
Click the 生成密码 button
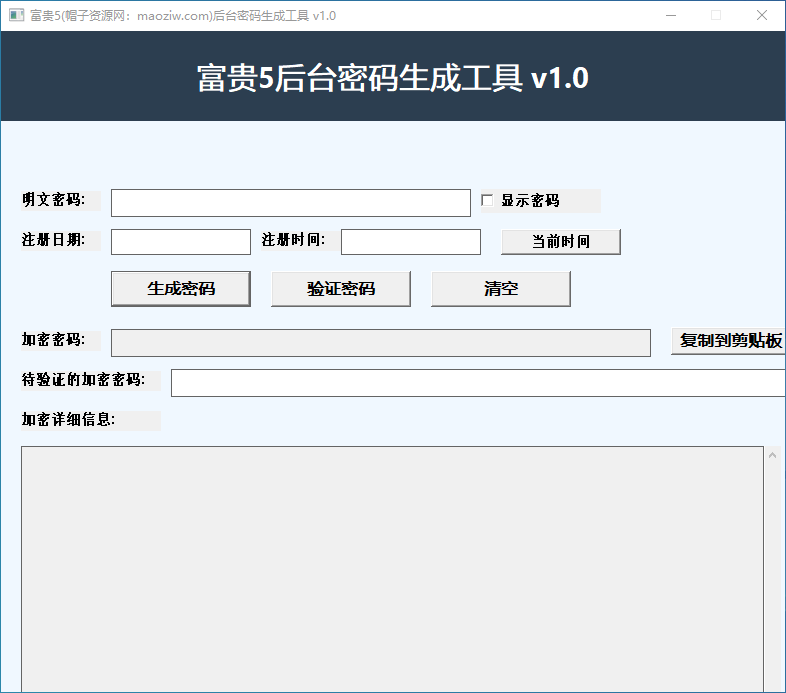pyautogui.click(x=180, y=289)
